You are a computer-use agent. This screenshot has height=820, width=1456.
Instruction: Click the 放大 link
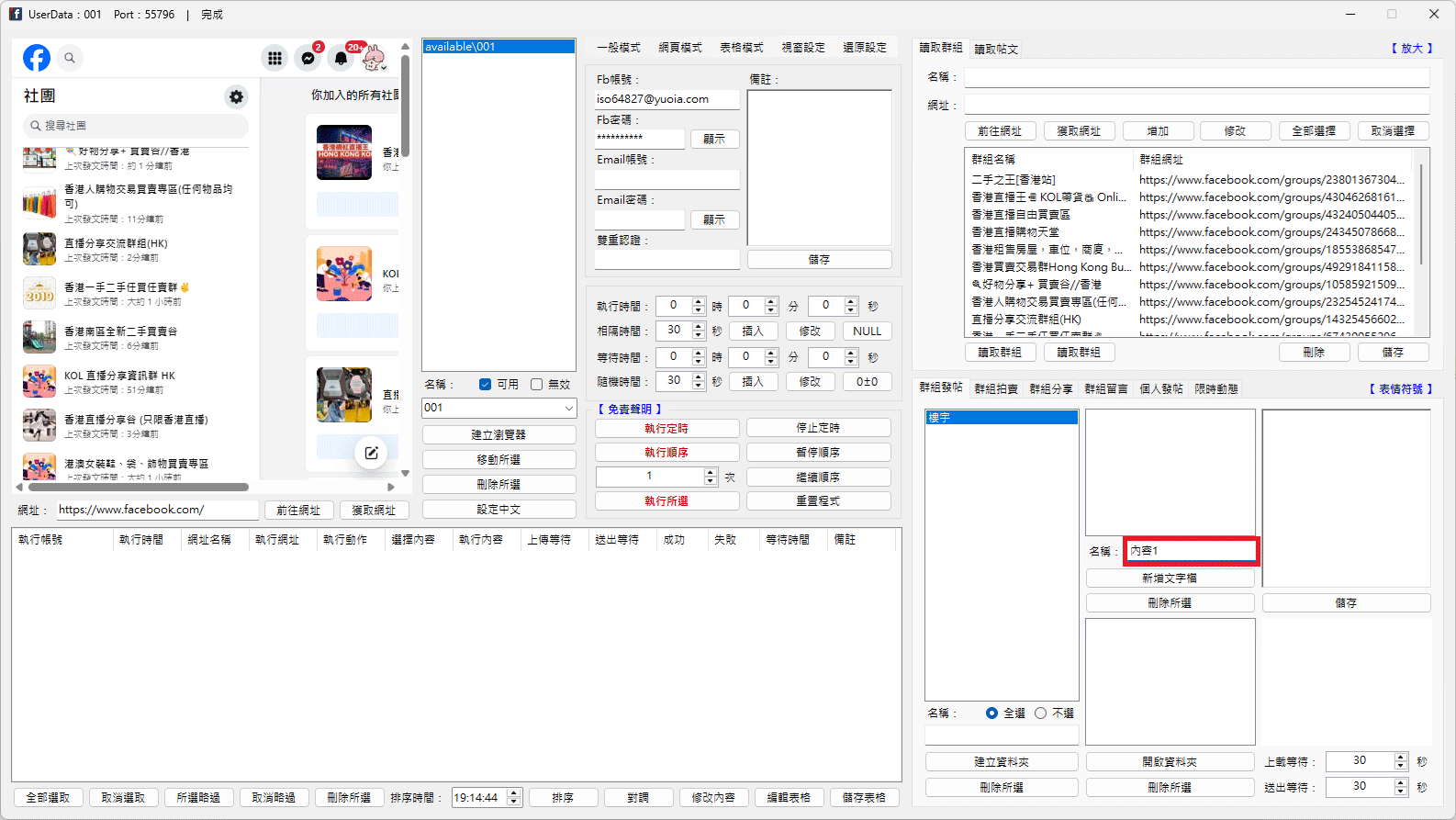1412,49
